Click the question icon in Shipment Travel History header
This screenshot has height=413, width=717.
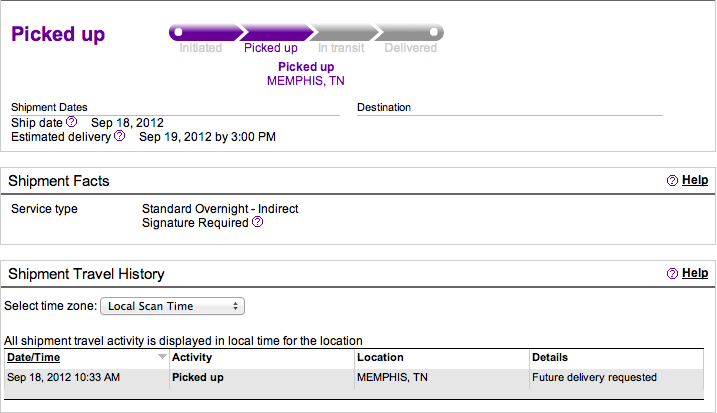(x=672, y=274)
